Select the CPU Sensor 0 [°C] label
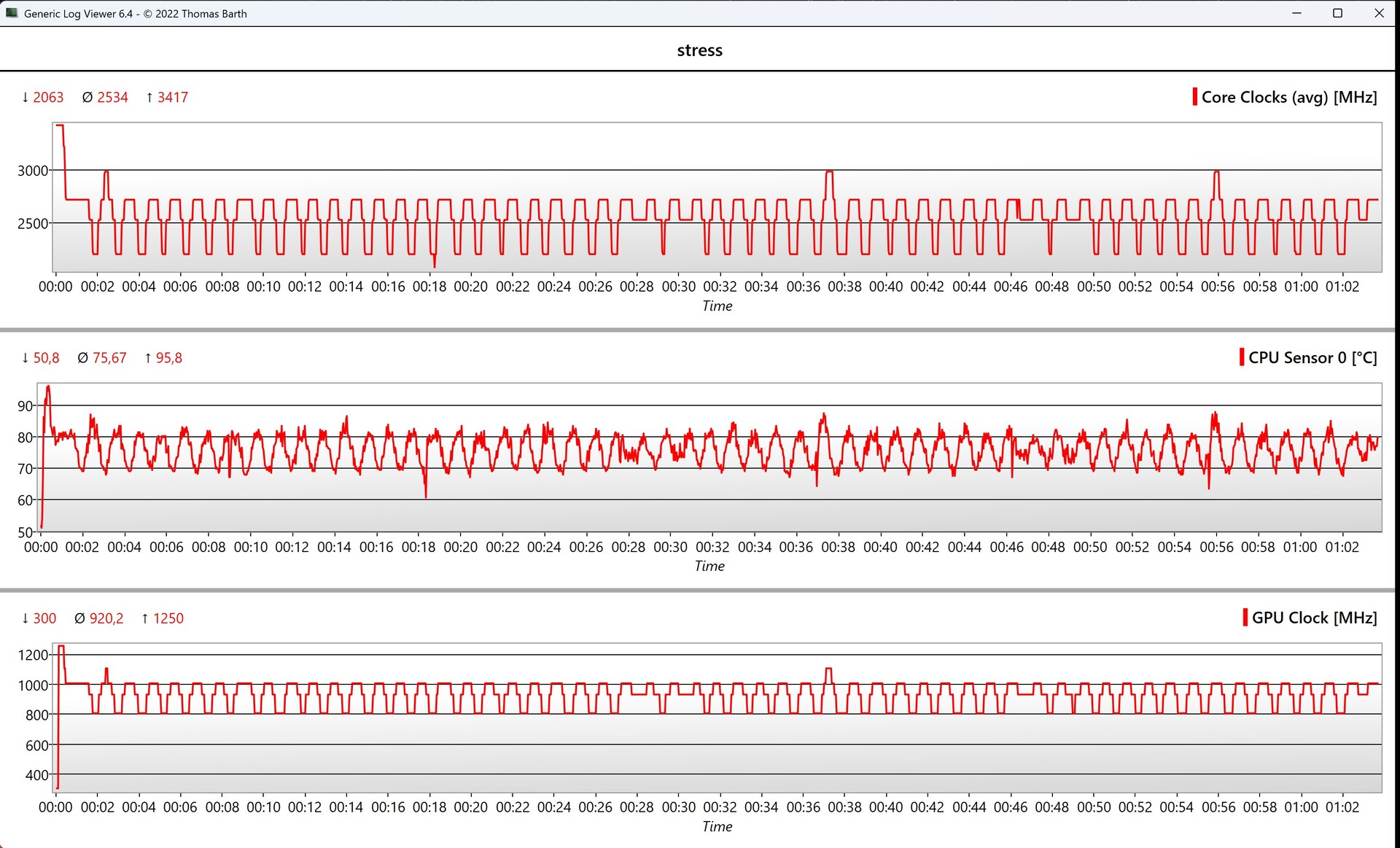The image size is (1400, 848). point(1312,357)
